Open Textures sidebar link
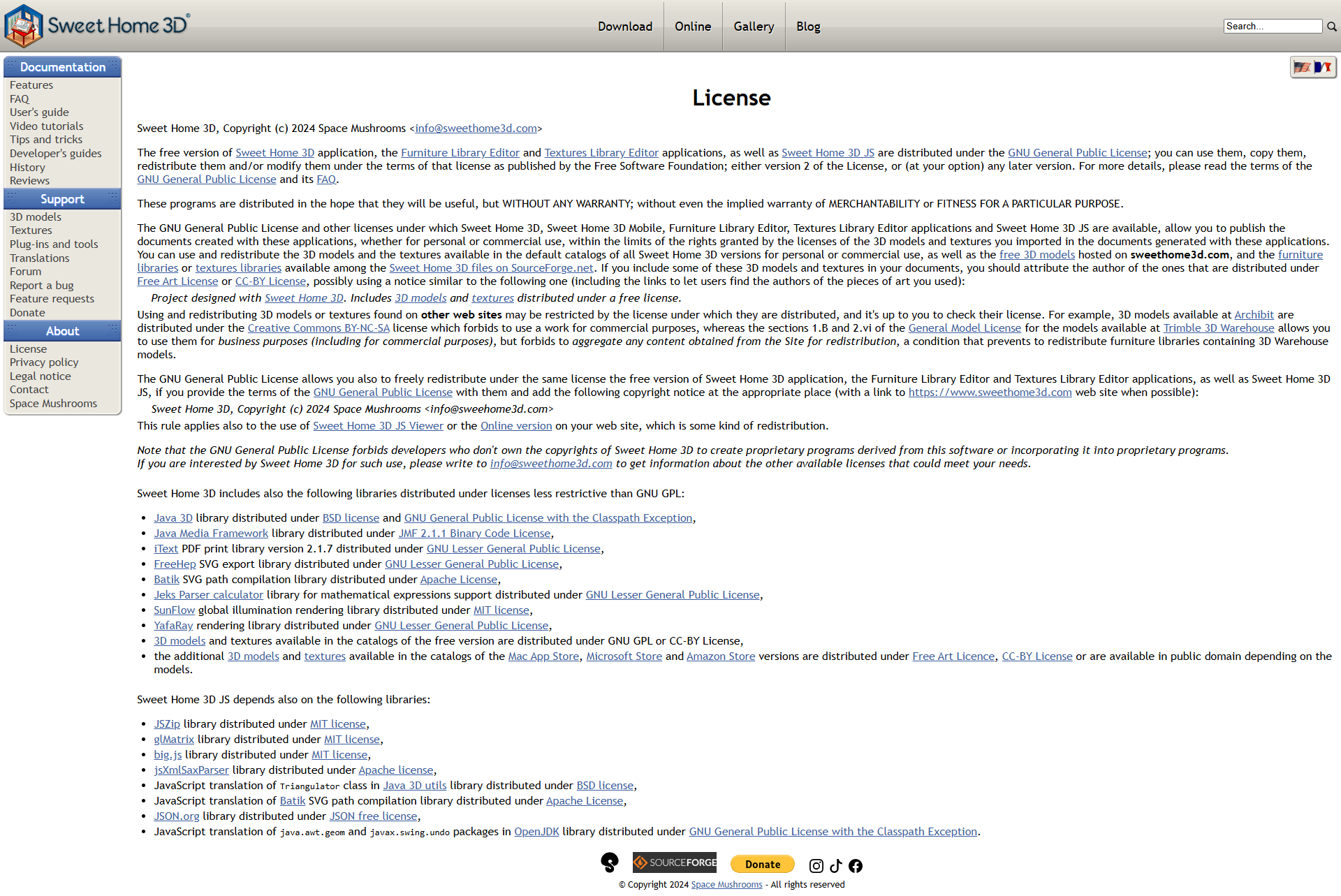The width and height of the screenshot is (1341, 896). (31, 230)
